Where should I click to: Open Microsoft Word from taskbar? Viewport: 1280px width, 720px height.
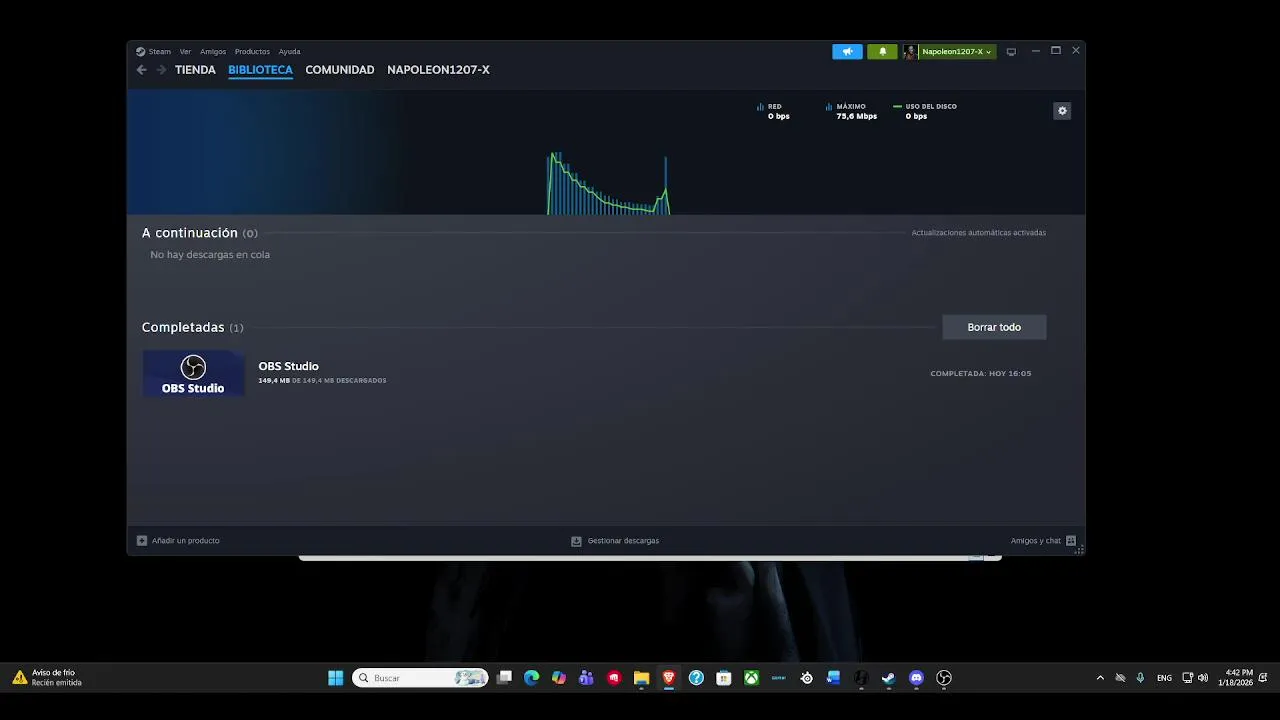point(834,678)
